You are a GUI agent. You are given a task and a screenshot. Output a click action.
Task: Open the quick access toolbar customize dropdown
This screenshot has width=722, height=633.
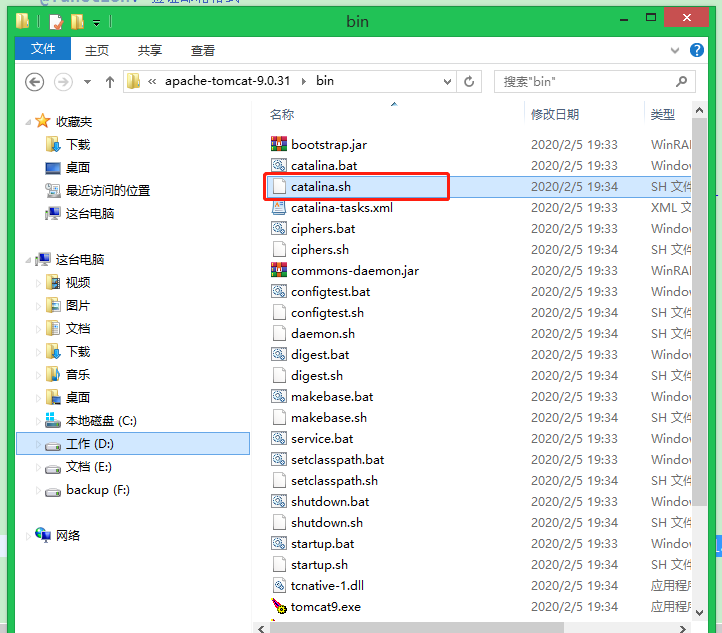[96, 23]
